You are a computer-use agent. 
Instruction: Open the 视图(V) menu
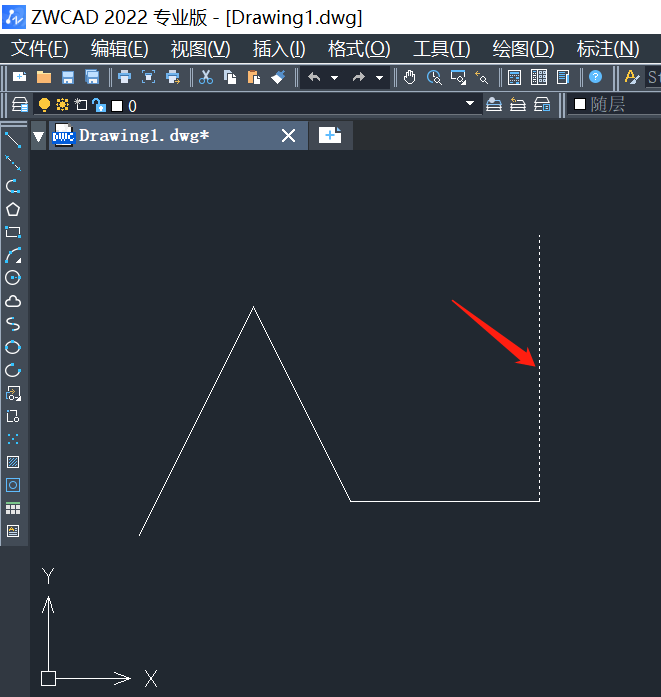pyautogui.click(x=200, y=49)
